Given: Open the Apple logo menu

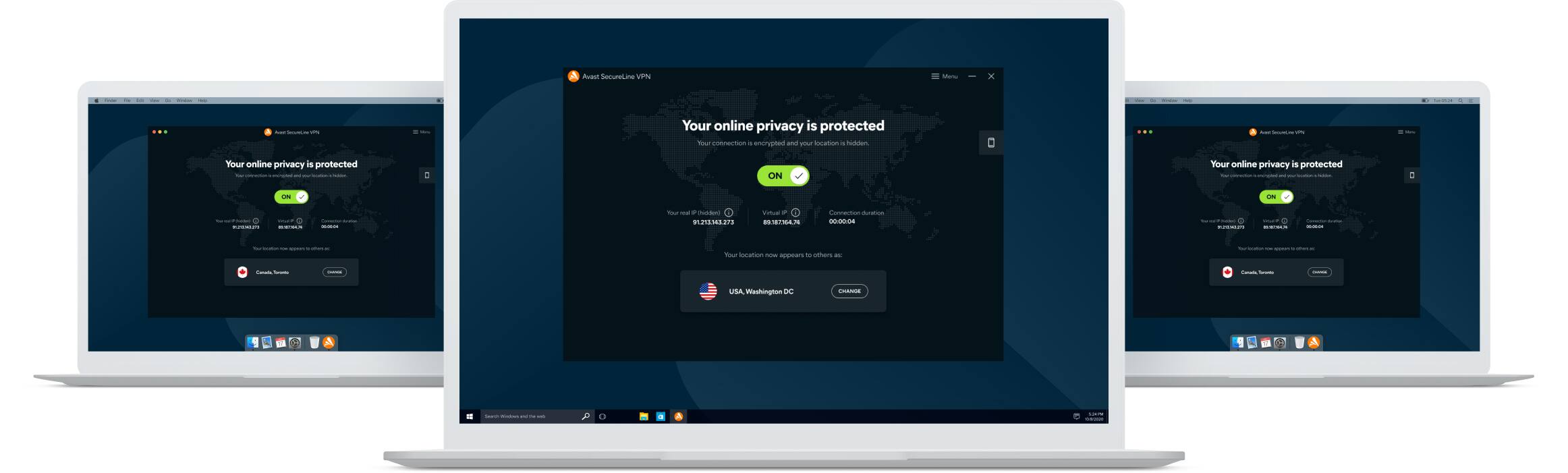Looking at the screenshot, I should coord(96,101).
